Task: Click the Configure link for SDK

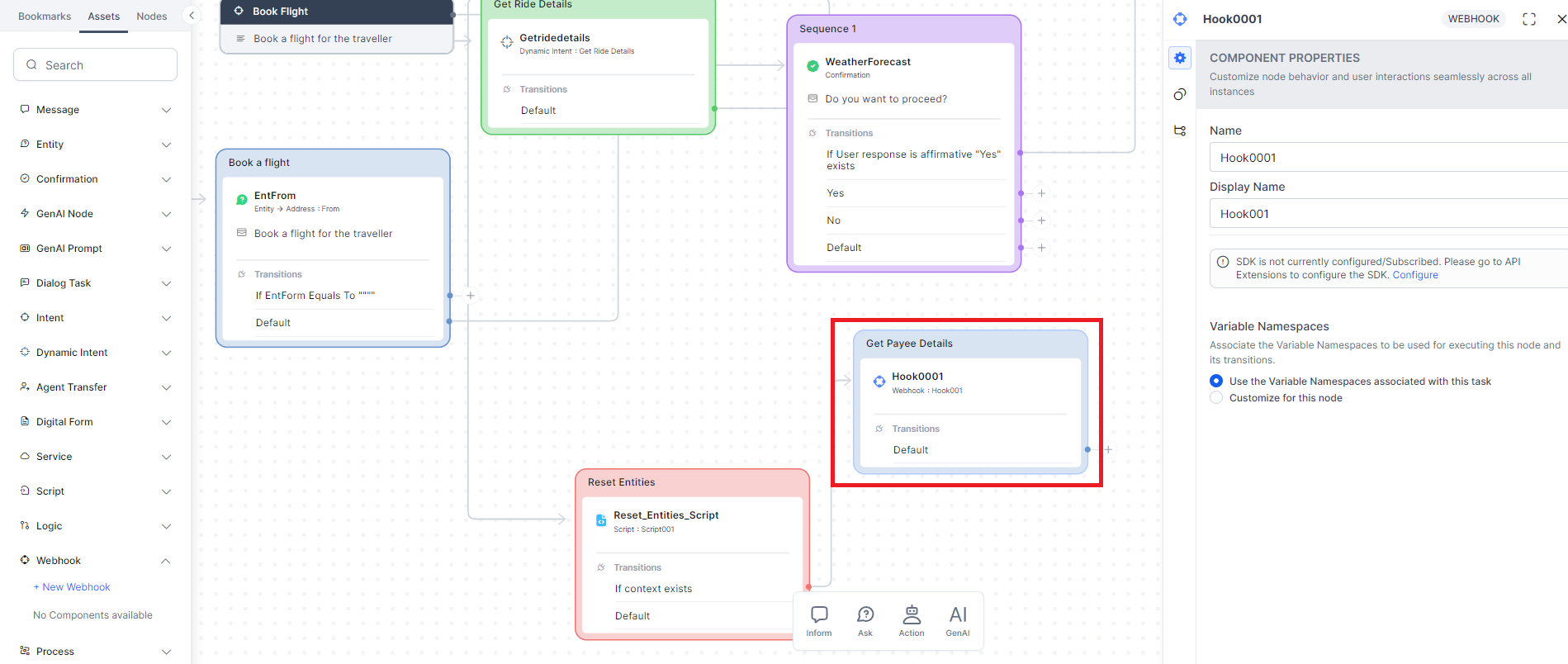Action: tap(1414, 275)
